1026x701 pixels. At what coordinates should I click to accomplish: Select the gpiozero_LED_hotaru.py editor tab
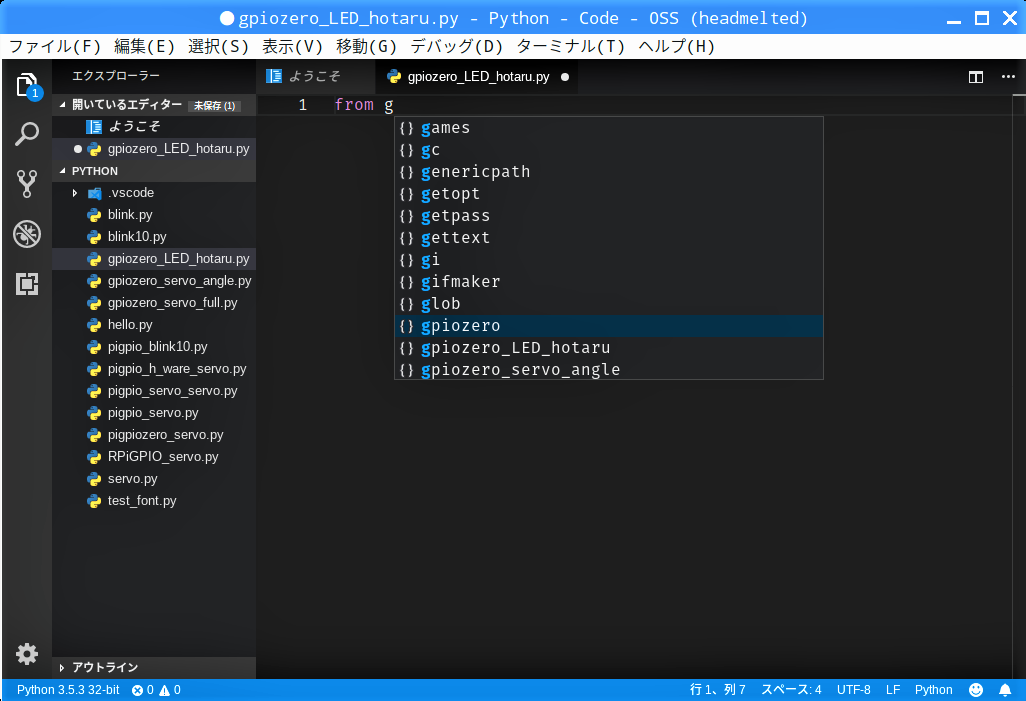[x=478, y=77]
